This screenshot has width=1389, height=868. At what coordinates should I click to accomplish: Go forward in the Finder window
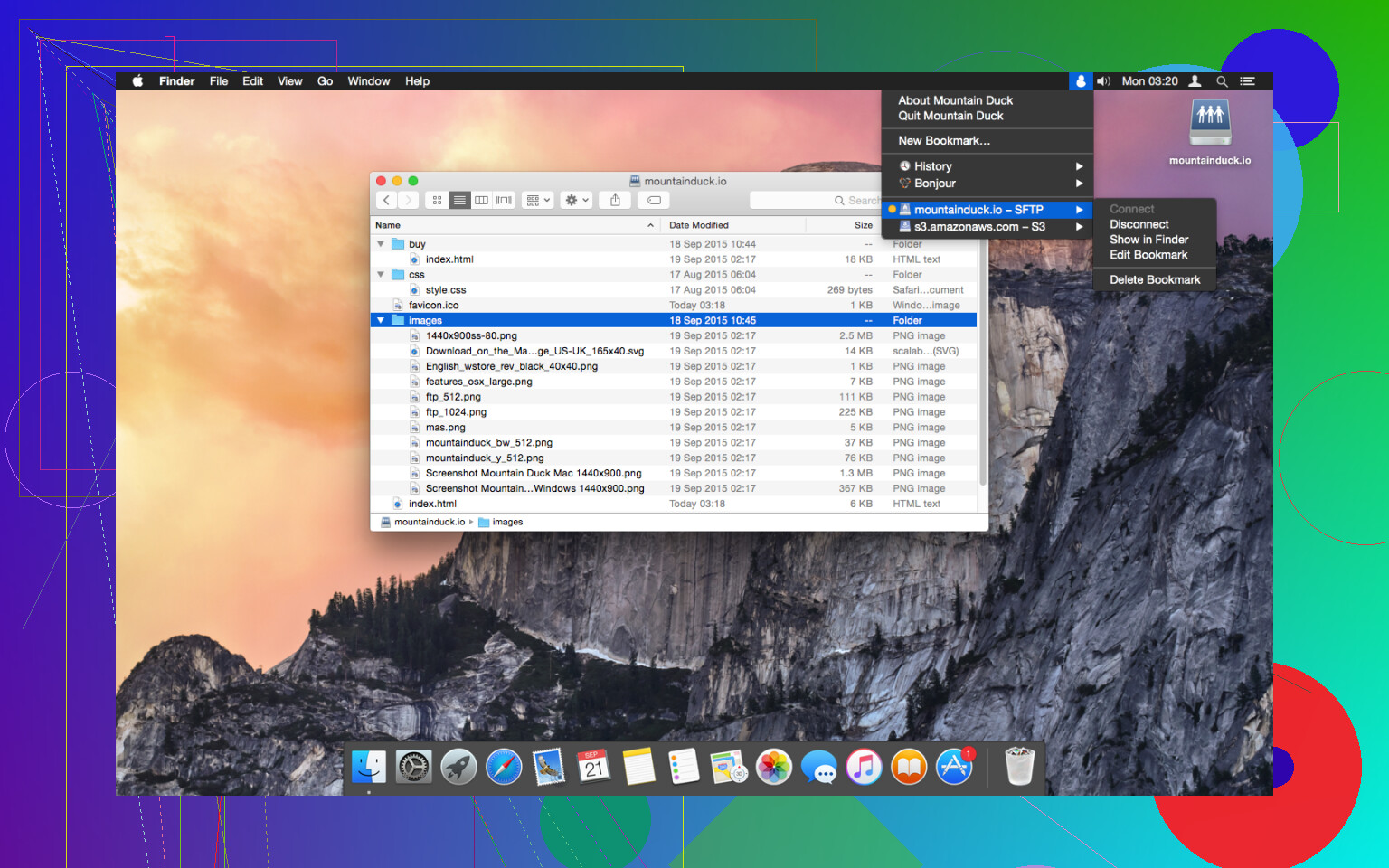point(409,200)
